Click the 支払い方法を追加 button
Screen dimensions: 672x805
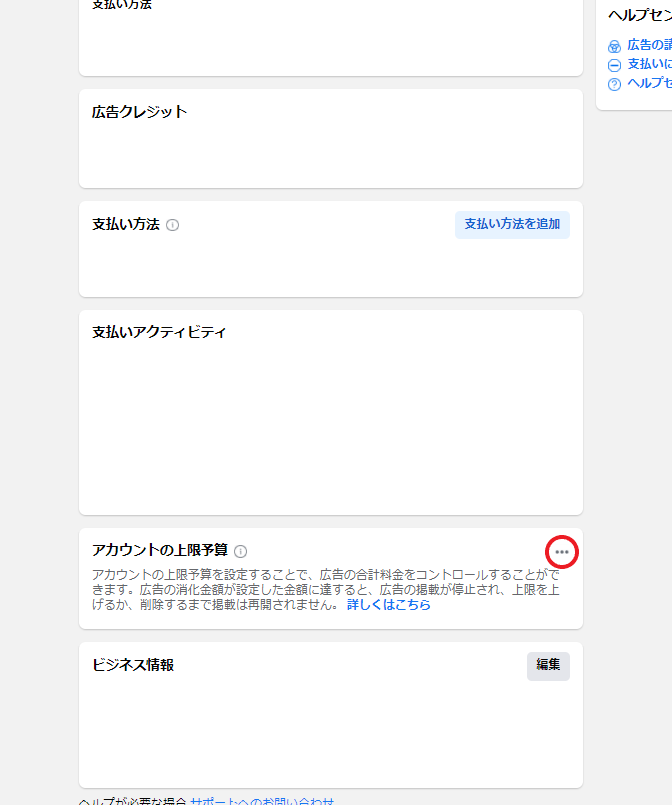point(512,224)
